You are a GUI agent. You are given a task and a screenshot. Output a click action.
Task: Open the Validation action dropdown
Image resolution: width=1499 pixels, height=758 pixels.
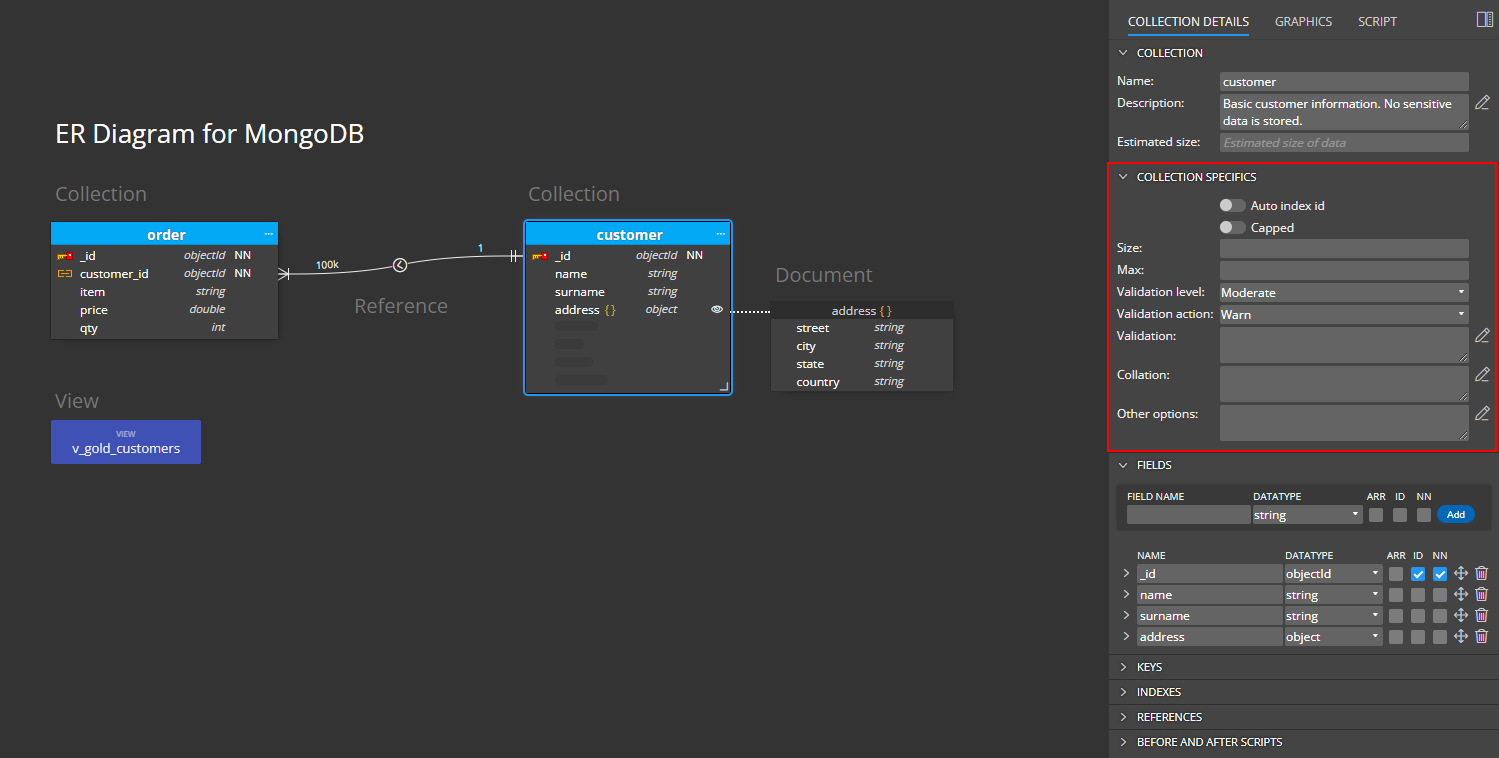tap(1343, 315)
